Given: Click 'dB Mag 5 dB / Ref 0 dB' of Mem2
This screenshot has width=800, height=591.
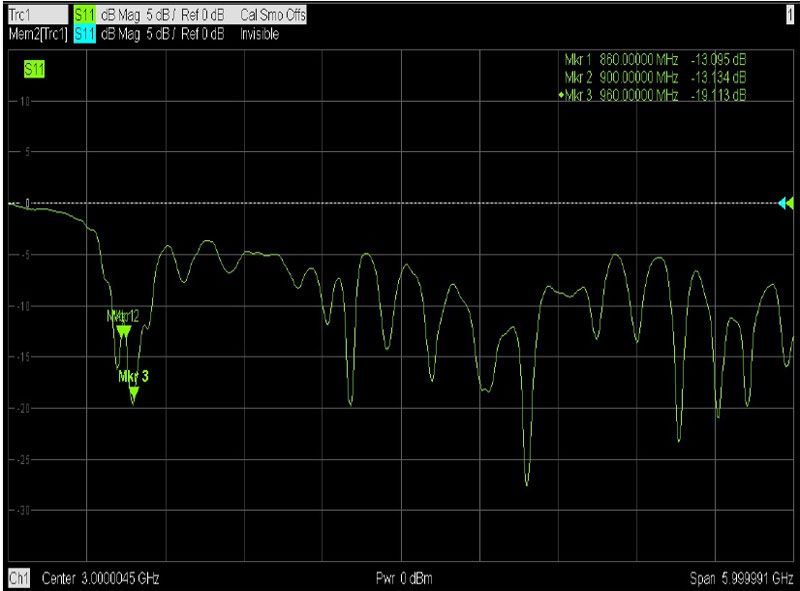Looking at the screenshot, I should (x=162, y=34).
